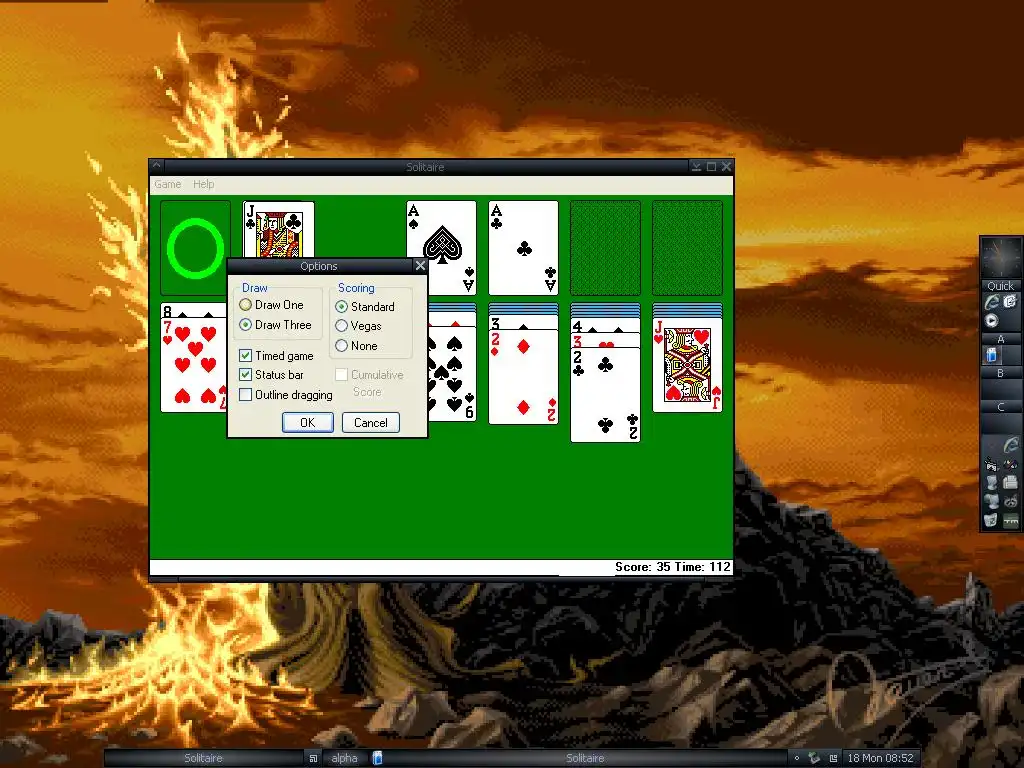Viewport: 1024px width, 768px height.
Task: Click the Jack of clubs waste card
Action: 279,229
